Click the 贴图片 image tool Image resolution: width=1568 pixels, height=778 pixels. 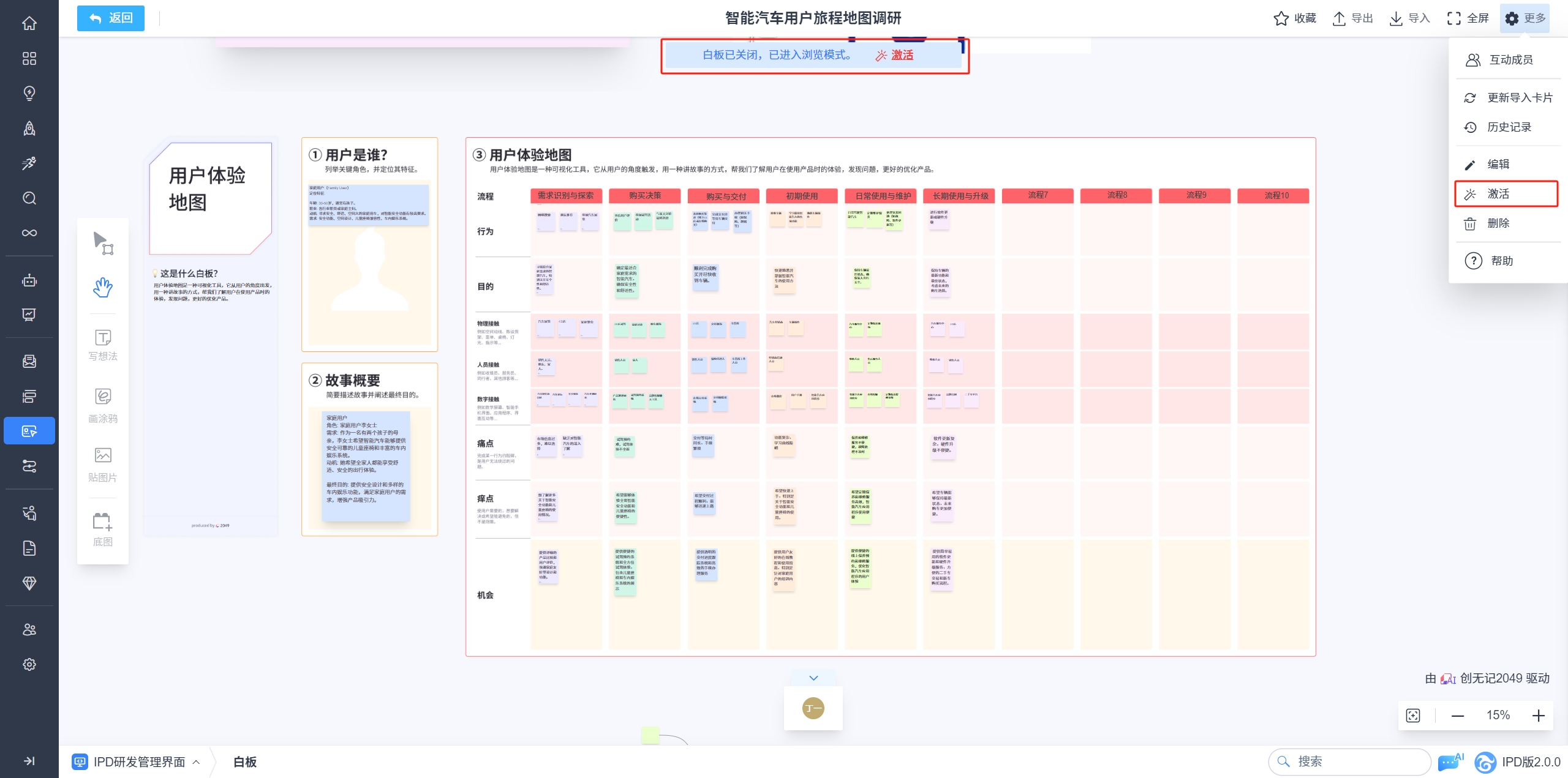pos(103,465)
